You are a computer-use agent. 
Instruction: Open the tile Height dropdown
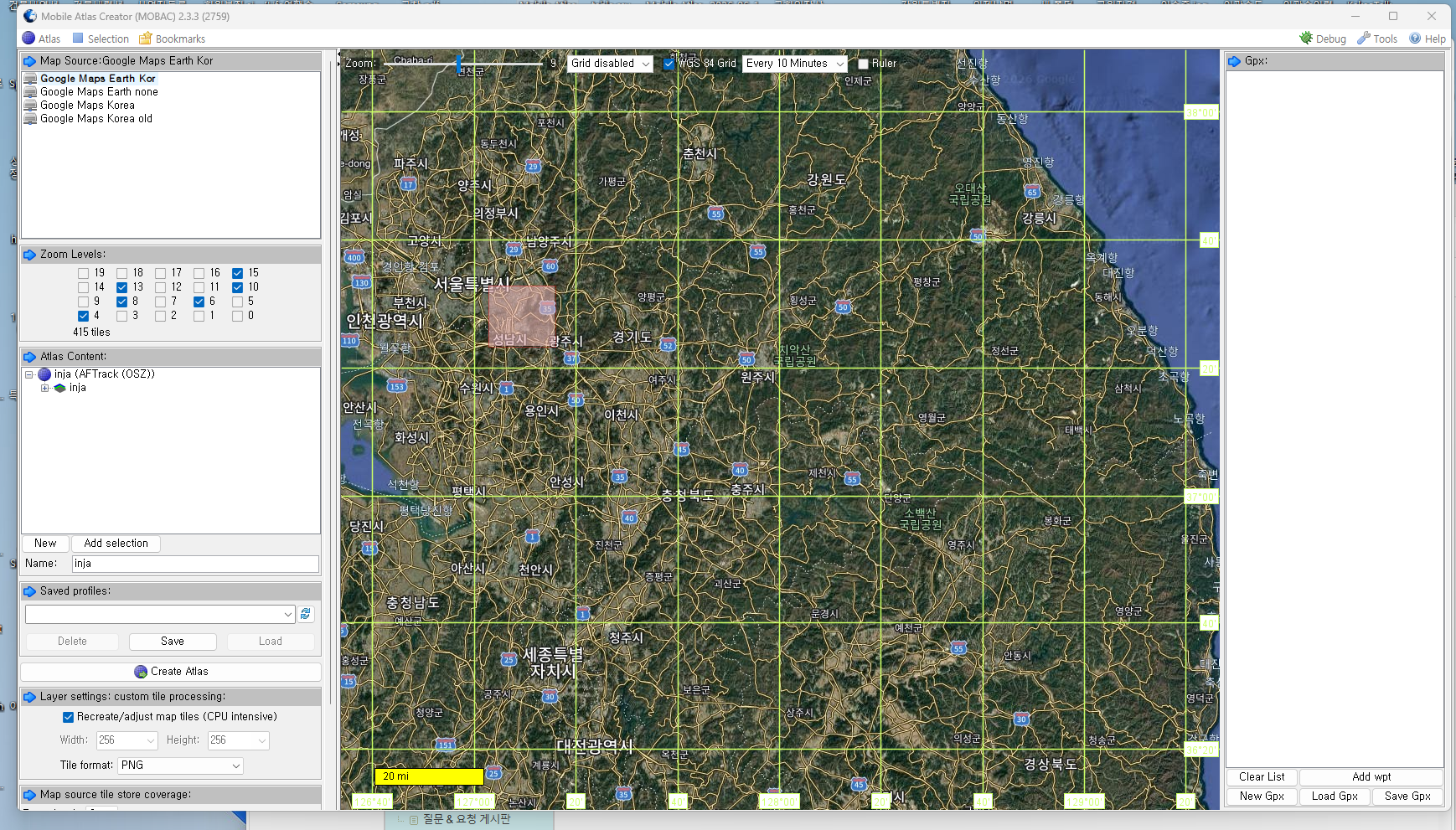tap(239, 740)
